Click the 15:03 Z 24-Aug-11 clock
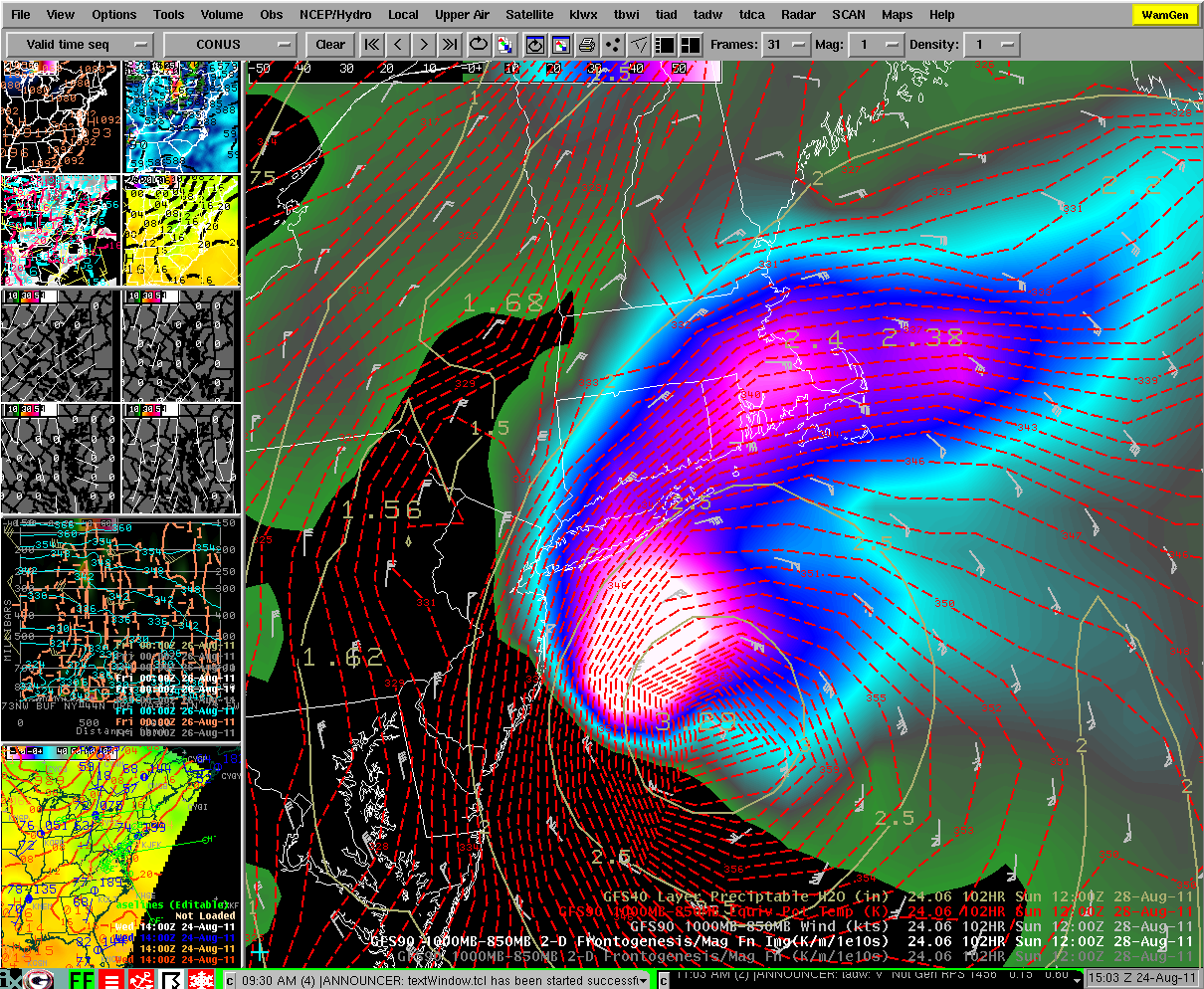The height and width of the screenshot is (989, 1204). point(1142,979)
